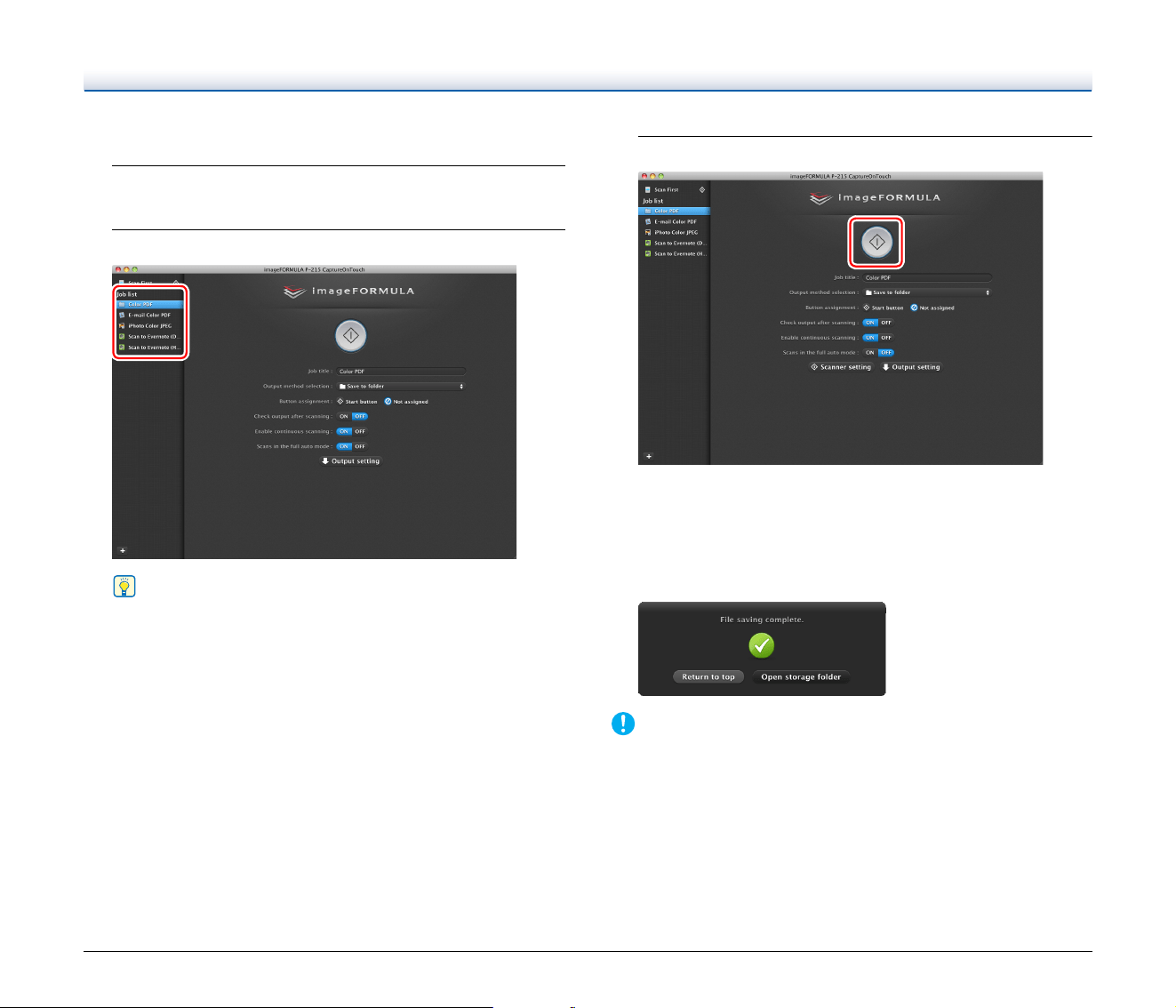Click Return to top in the saving dialog
1176x1008 pixels.
pyautogui.click(x=708, y=676)
